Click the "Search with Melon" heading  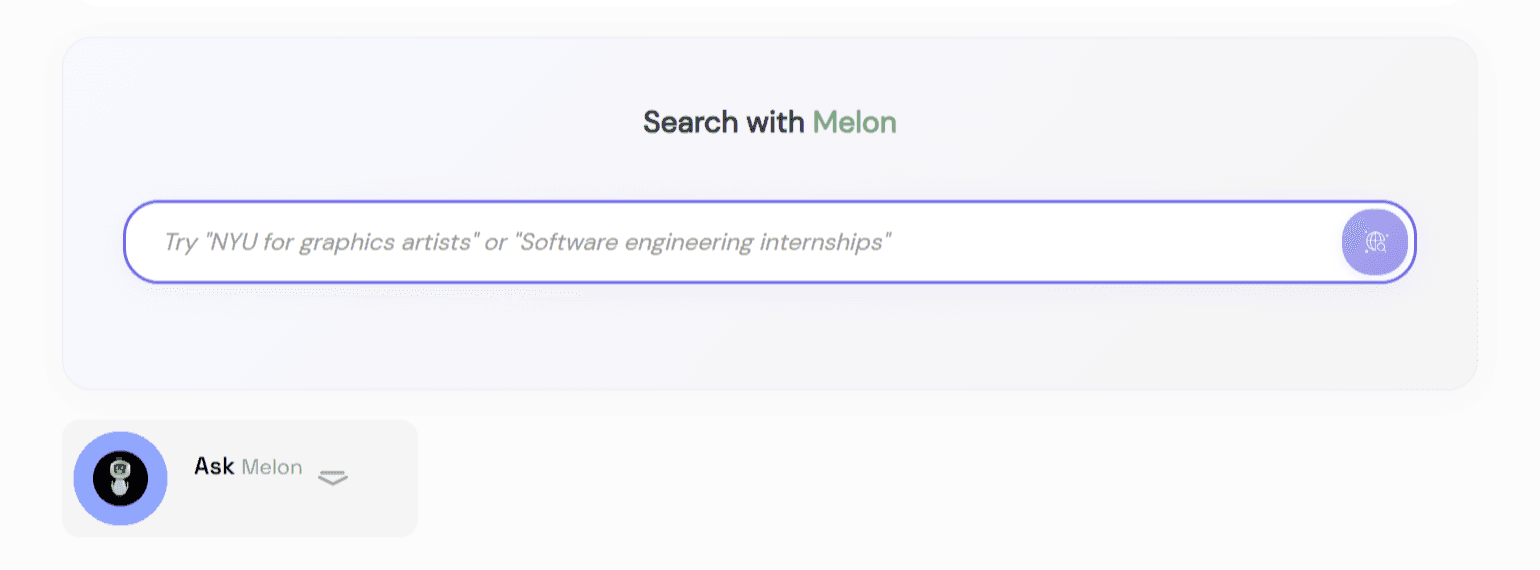pyautogui.click(x=769, y=122)
